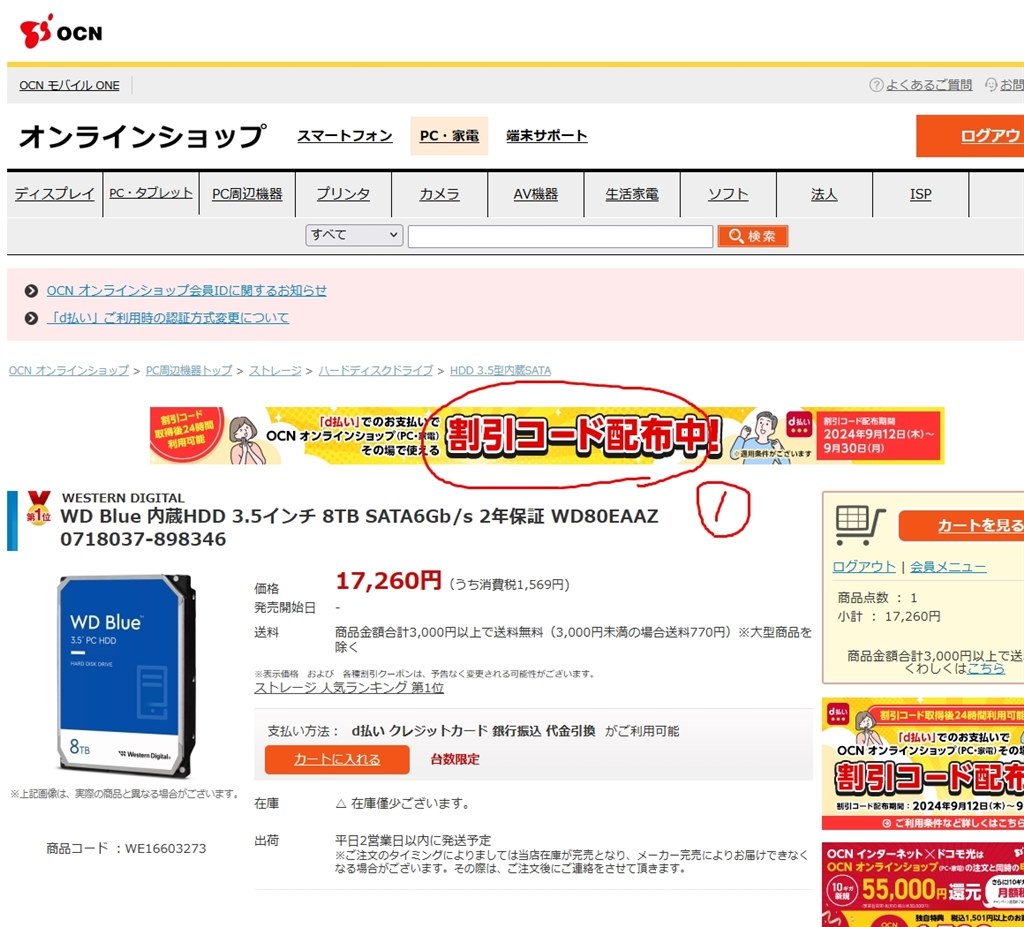Viewport: 1024px width, 927px height.
Task: Click the product title WD80EAAZ heading
Action: pyautogui.click(x=359, y=527)
